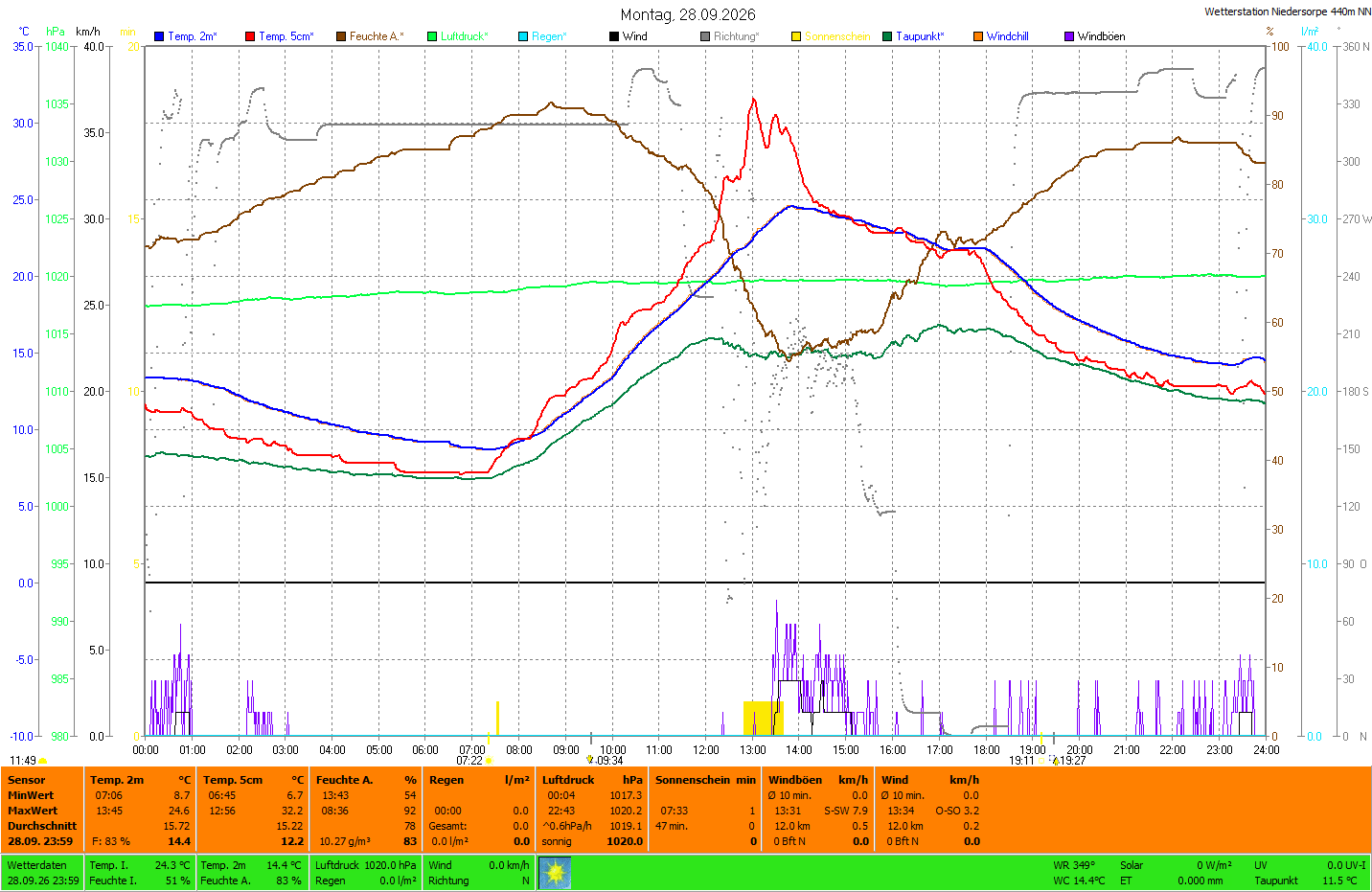Click the "Temp. 5cm" column header in the table
Viewport: 1372px width, 892px height.
click(x=233, y=780)
